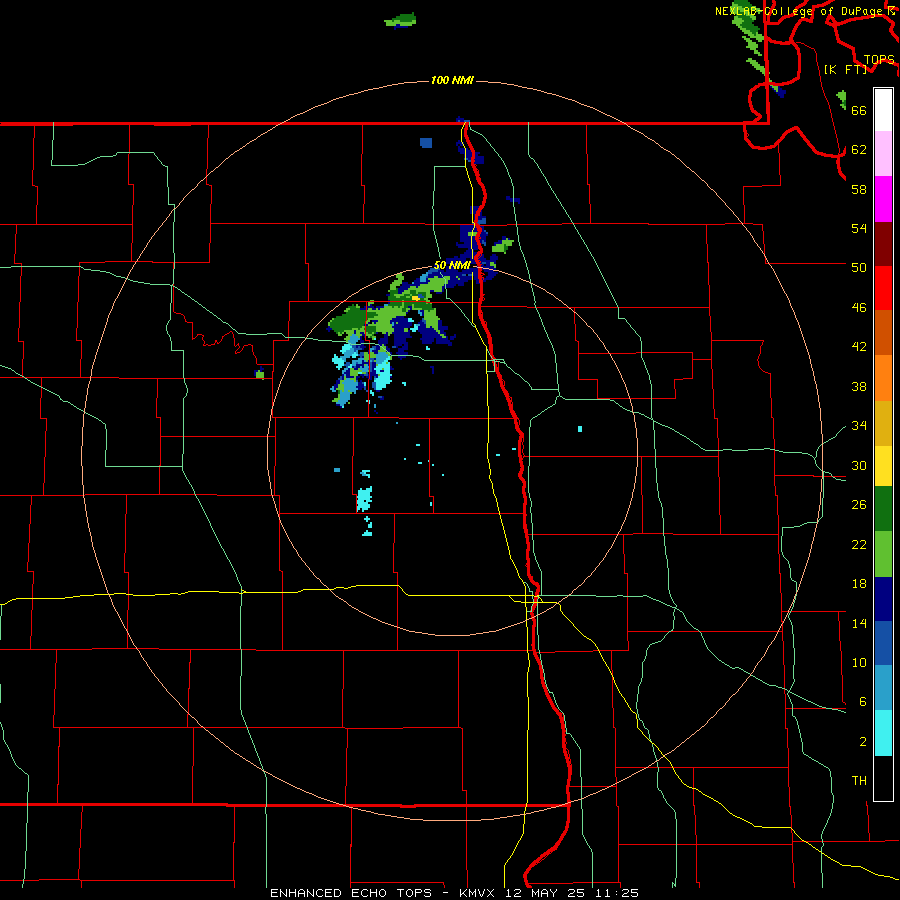Click the "6" legend value
This screenshot has width=900, height=900.
863,702
